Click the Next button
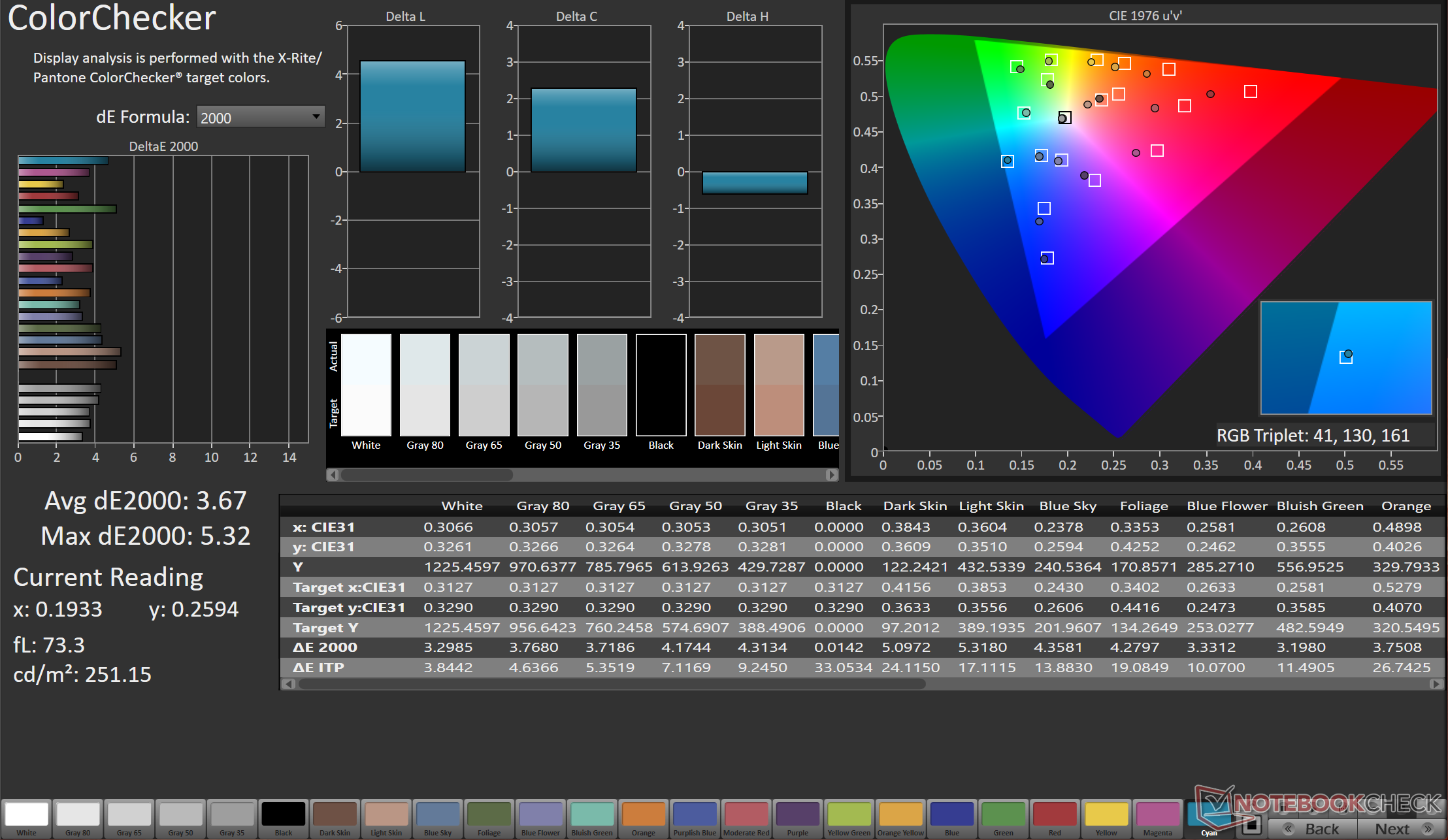 click(1398, 828)
